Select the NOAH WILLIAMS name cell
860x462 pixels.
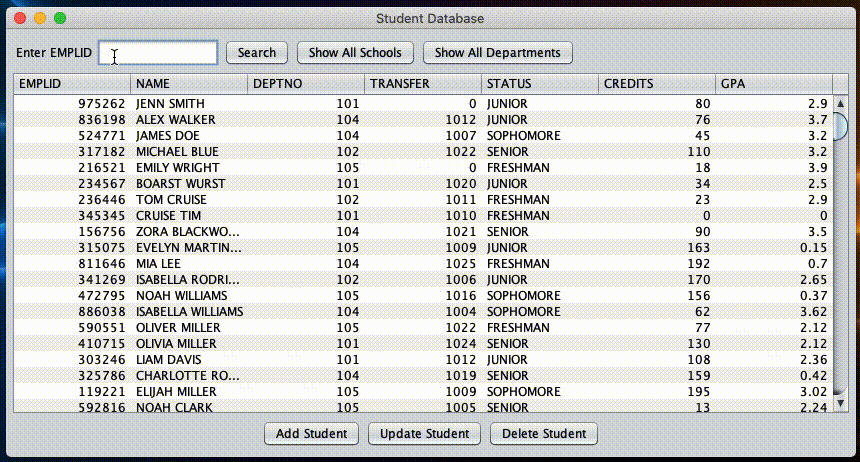189,296
